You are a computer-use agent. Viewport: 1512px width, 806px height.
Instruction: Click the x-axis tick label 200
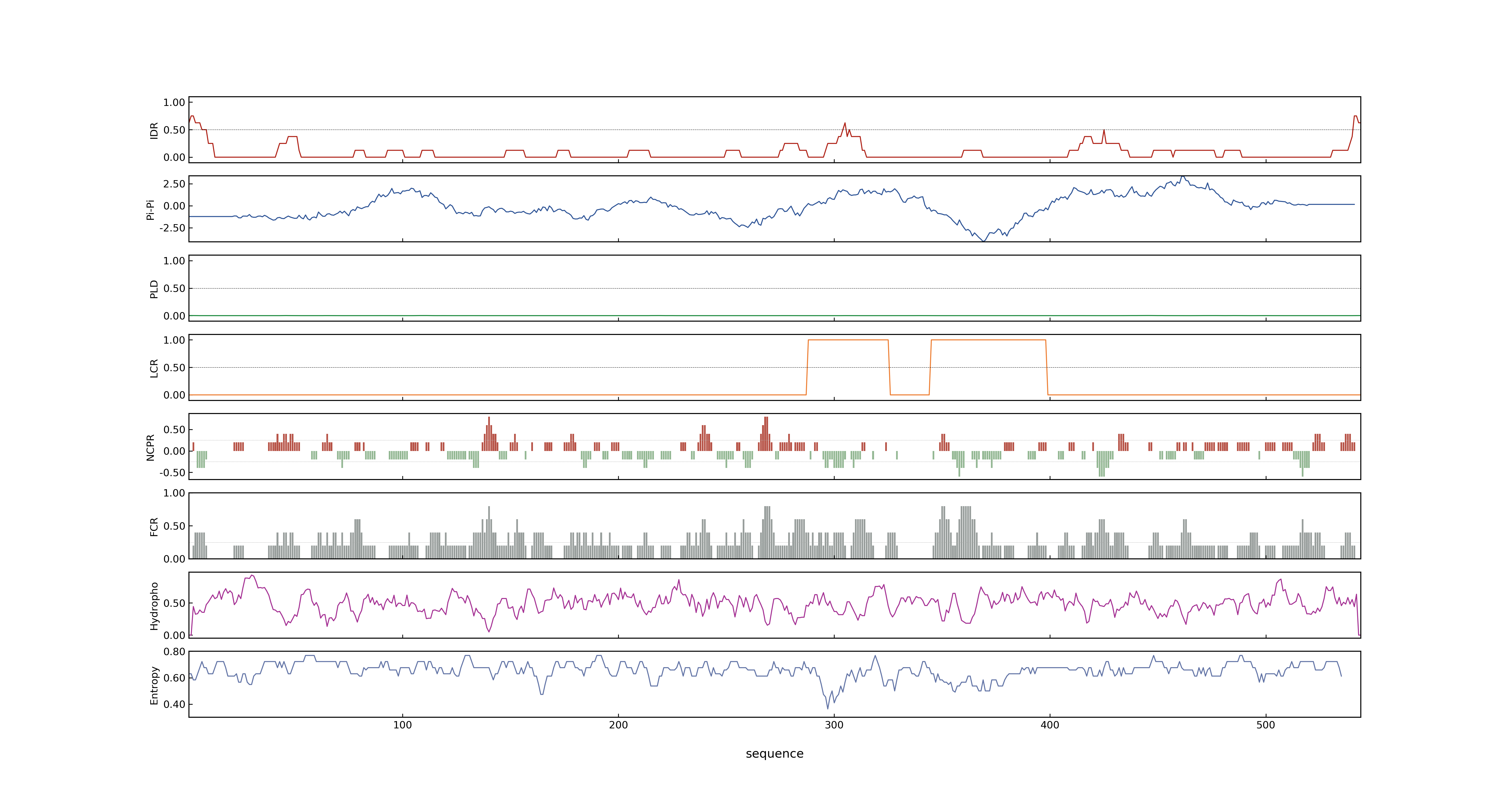click(x=618, y=725)
